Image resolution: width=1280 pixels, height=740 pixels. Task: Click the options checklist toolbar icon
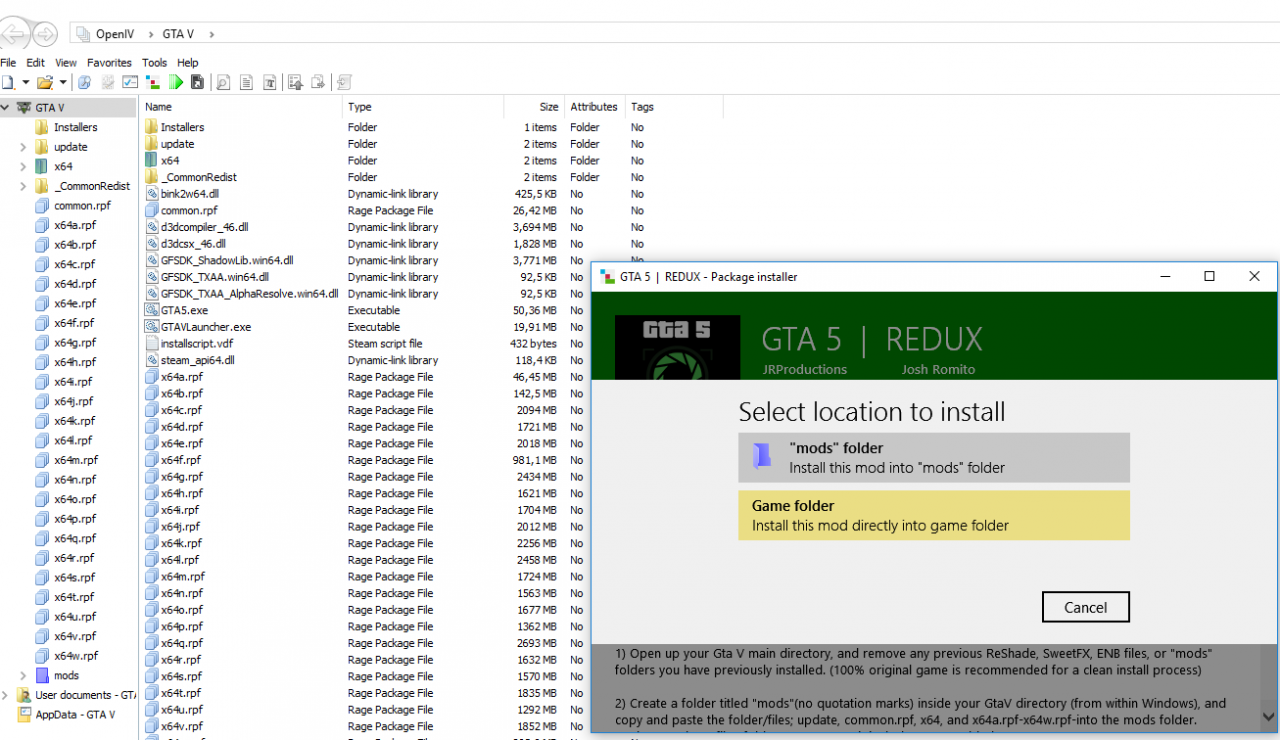pyautogui.click(x=130, y=82)
